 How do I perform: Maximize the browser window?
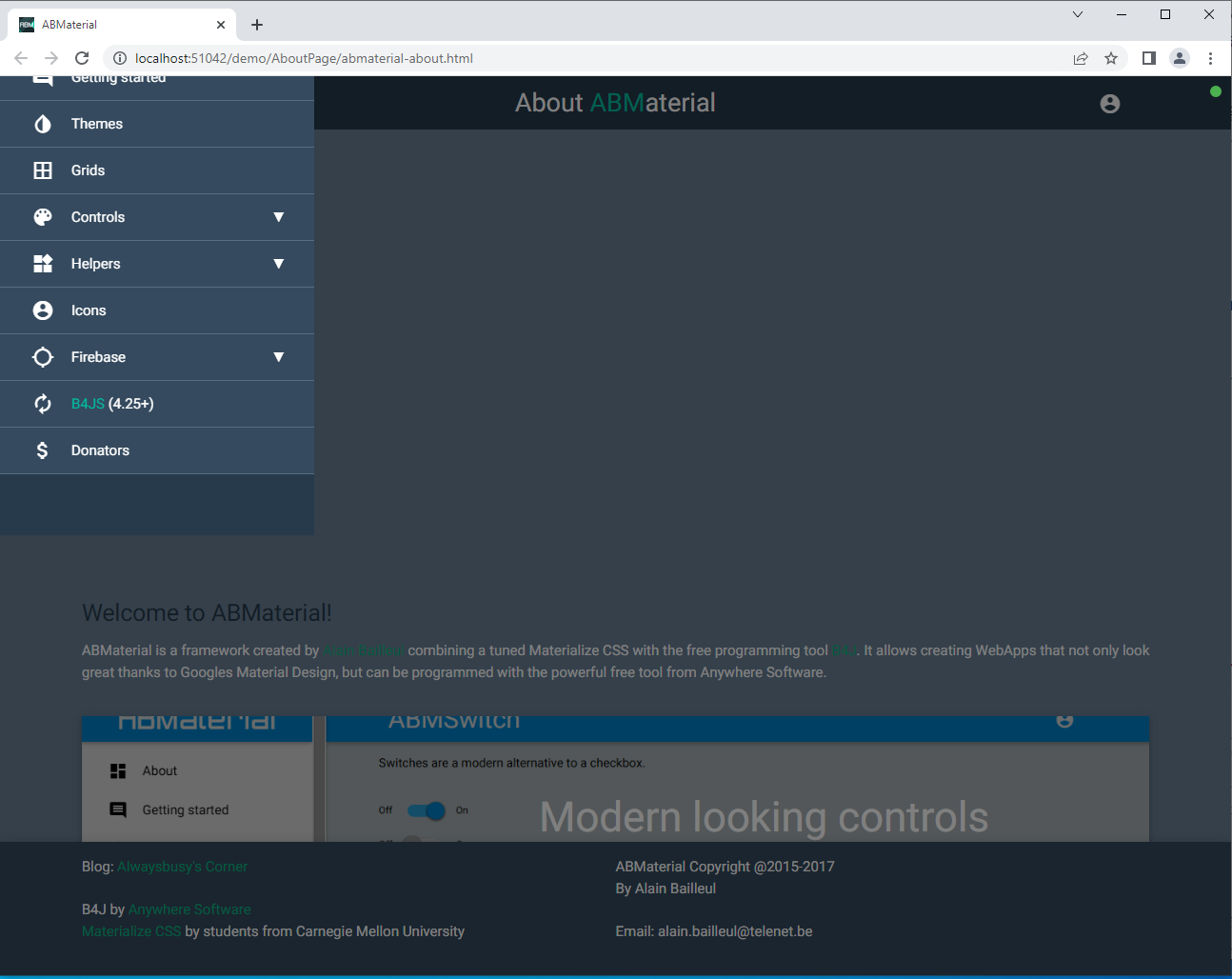pos(1165,14)
